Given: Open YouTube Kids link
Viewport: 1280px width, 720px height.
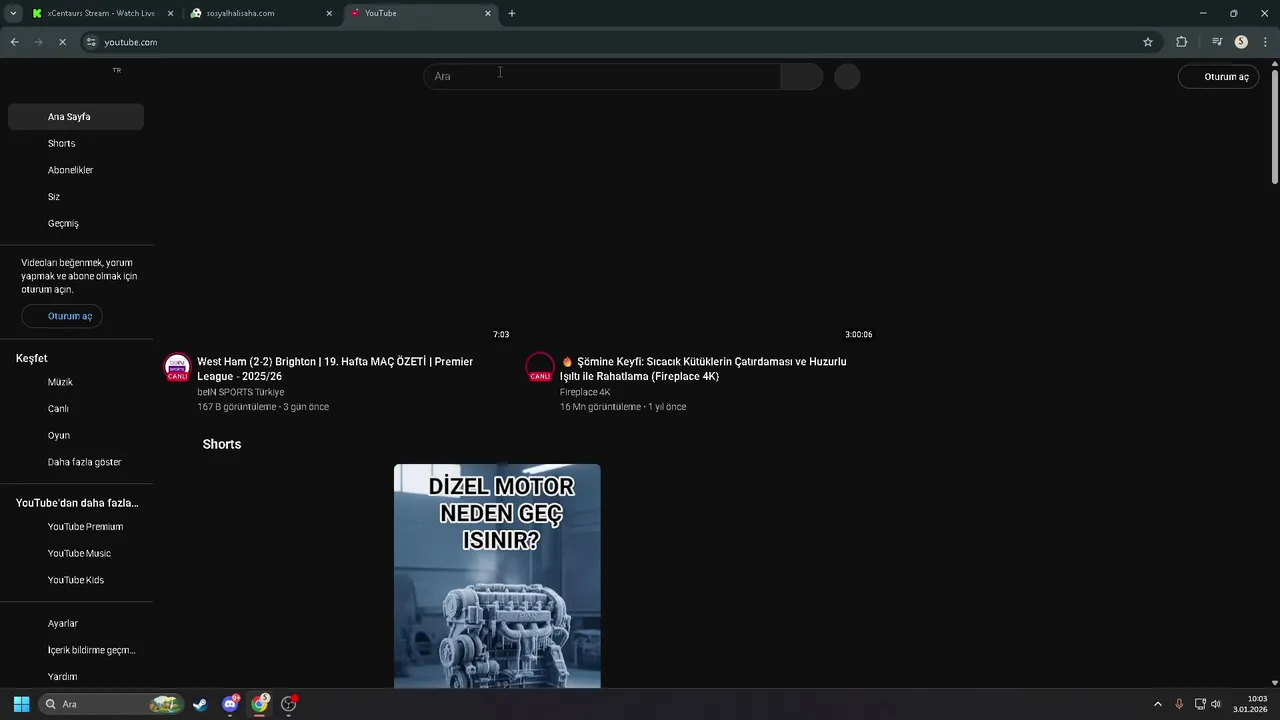Looking at the screenshot, I should 76,580.
